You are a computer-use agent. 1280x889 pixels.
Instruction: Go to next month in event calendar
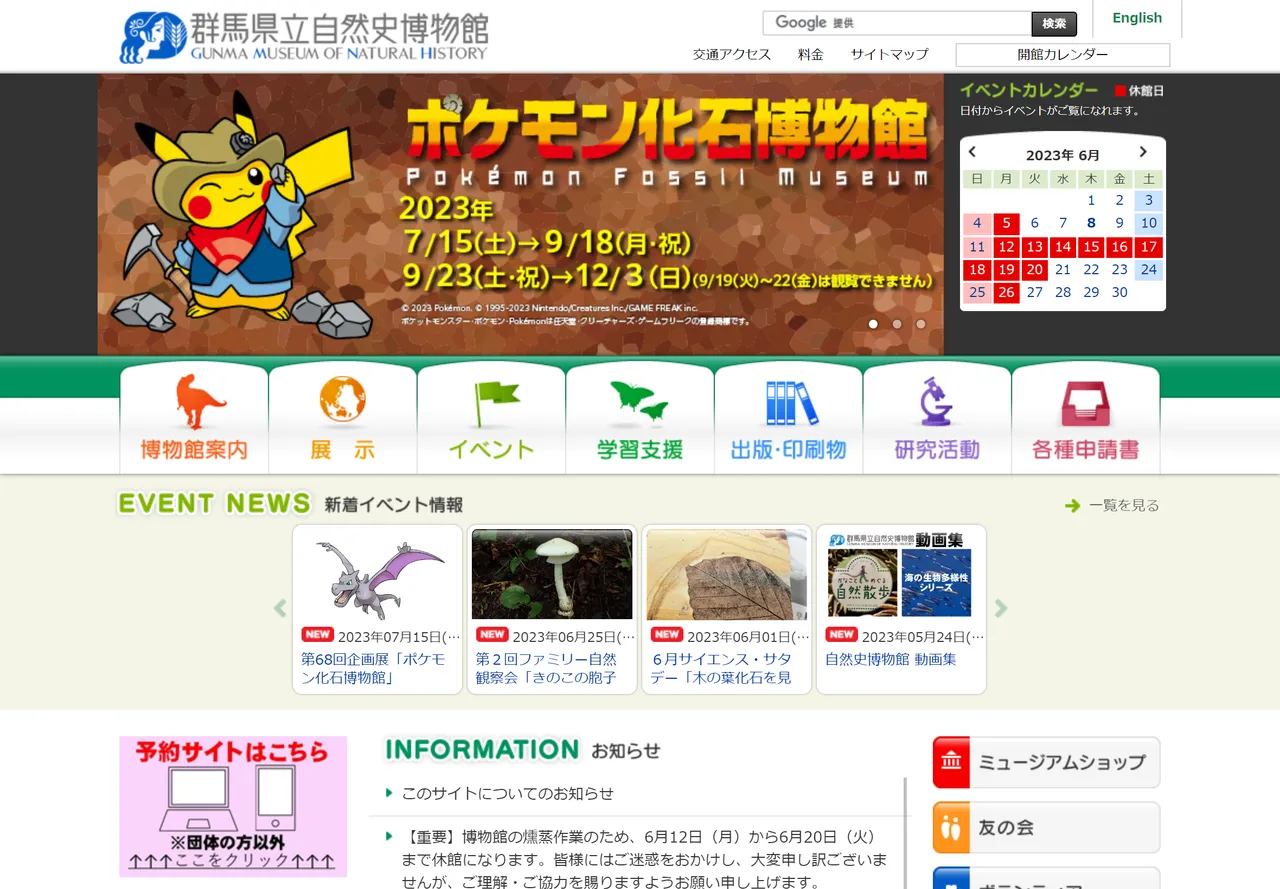1143,153
